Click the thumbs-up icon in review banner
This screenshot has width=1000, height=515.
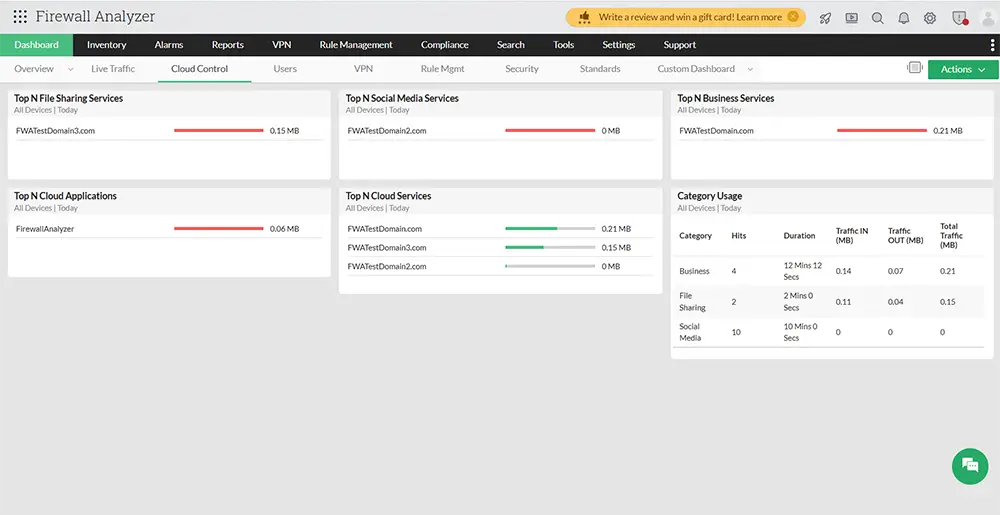coord(584,17)
